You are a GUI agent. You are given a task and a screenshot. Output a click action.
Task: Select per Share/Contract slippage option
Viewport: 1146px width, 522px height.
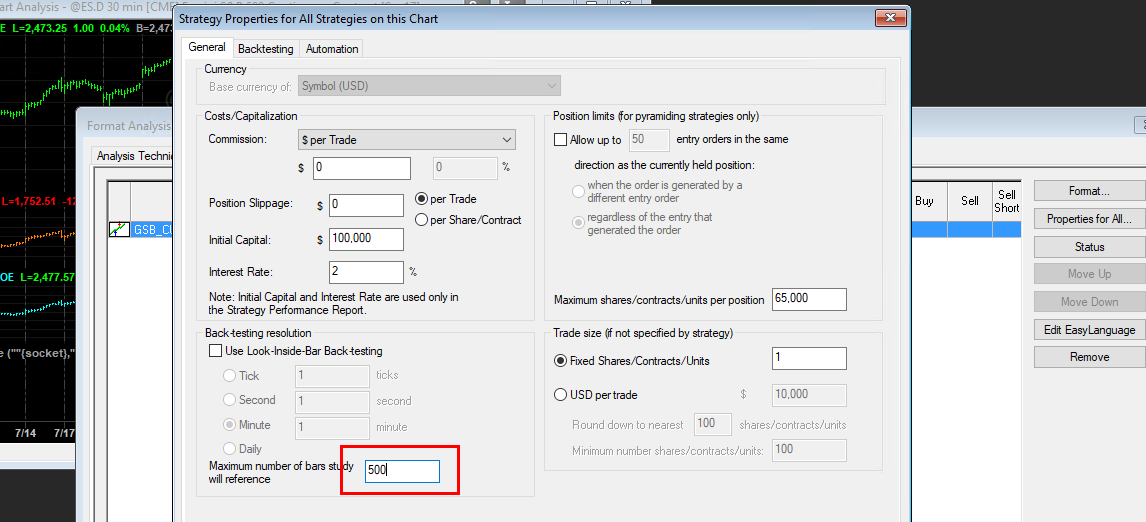pos(421,220)
